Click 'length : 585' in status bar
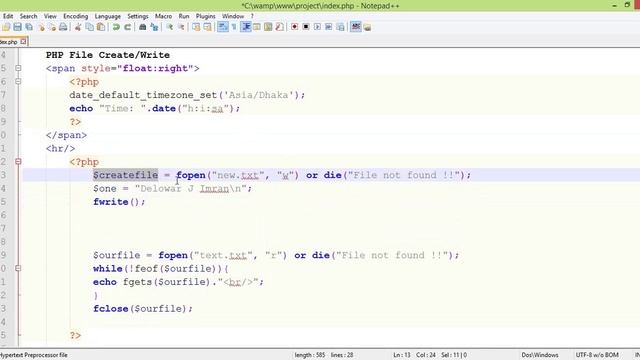Image resolution: width=640 pixels, height=360 pixels. 310,355
